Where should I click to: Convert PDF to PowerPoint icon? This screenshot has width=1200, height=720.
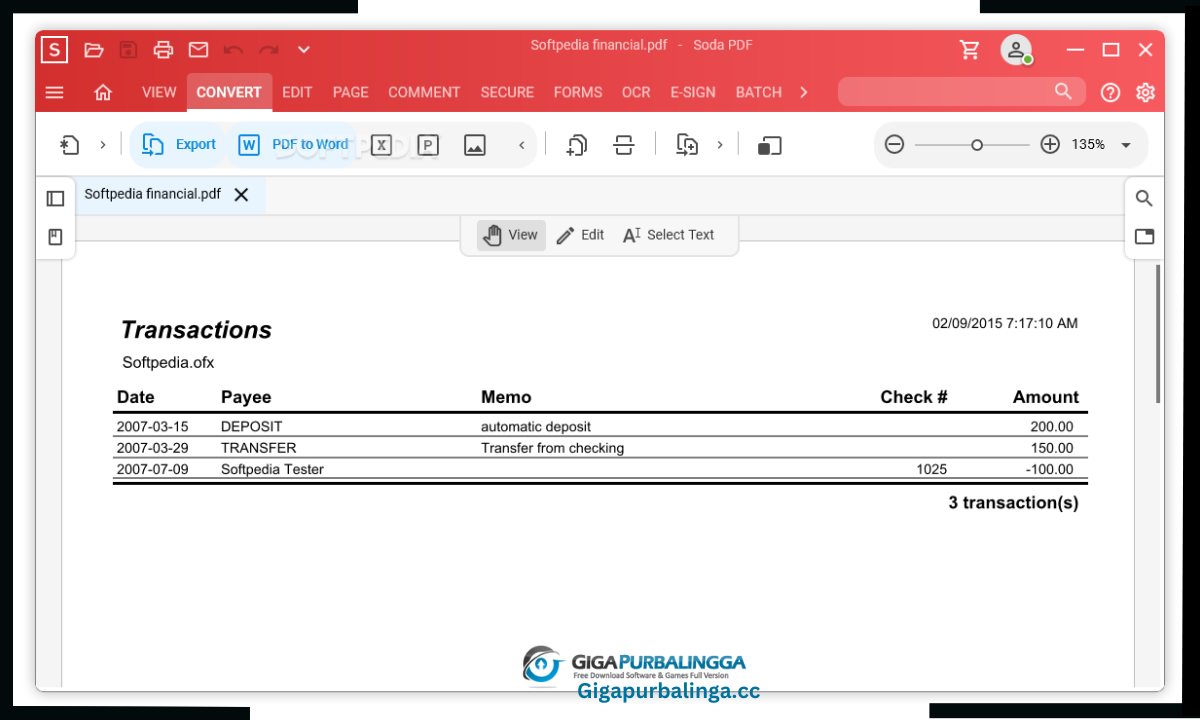point(428,145)
